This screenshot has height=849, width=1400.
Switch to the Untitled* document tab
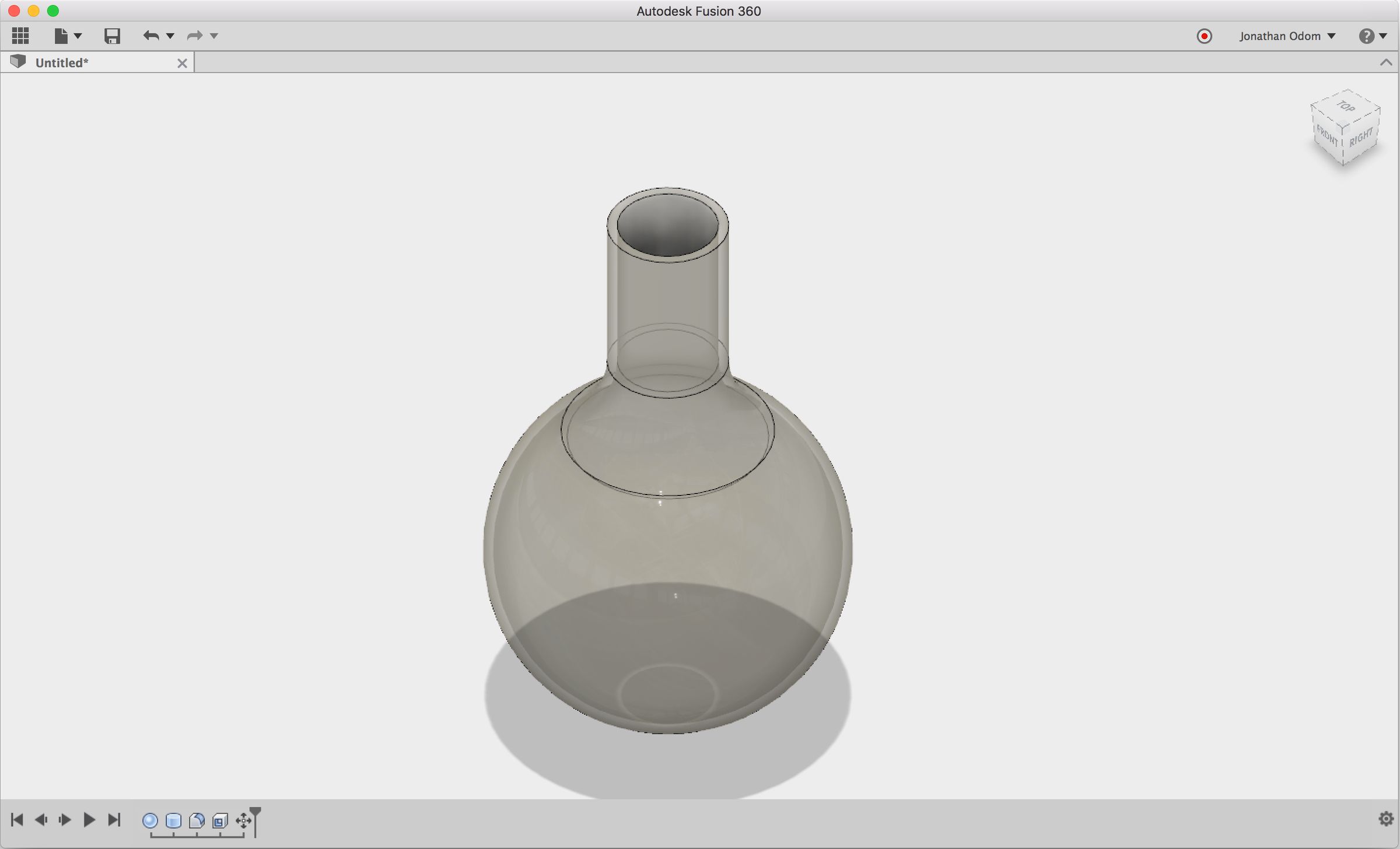(x=62, y=63)
